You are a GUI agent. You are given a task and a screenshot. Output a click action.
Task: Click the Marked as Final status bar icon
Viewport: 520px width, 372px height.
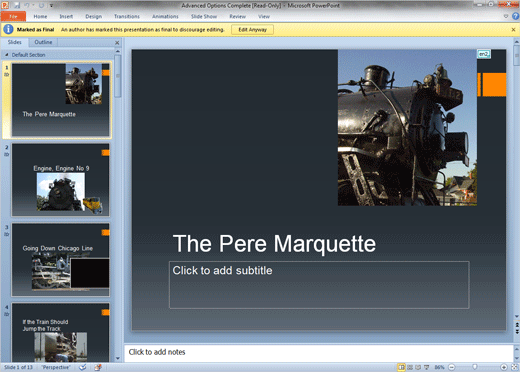[98, 367]
